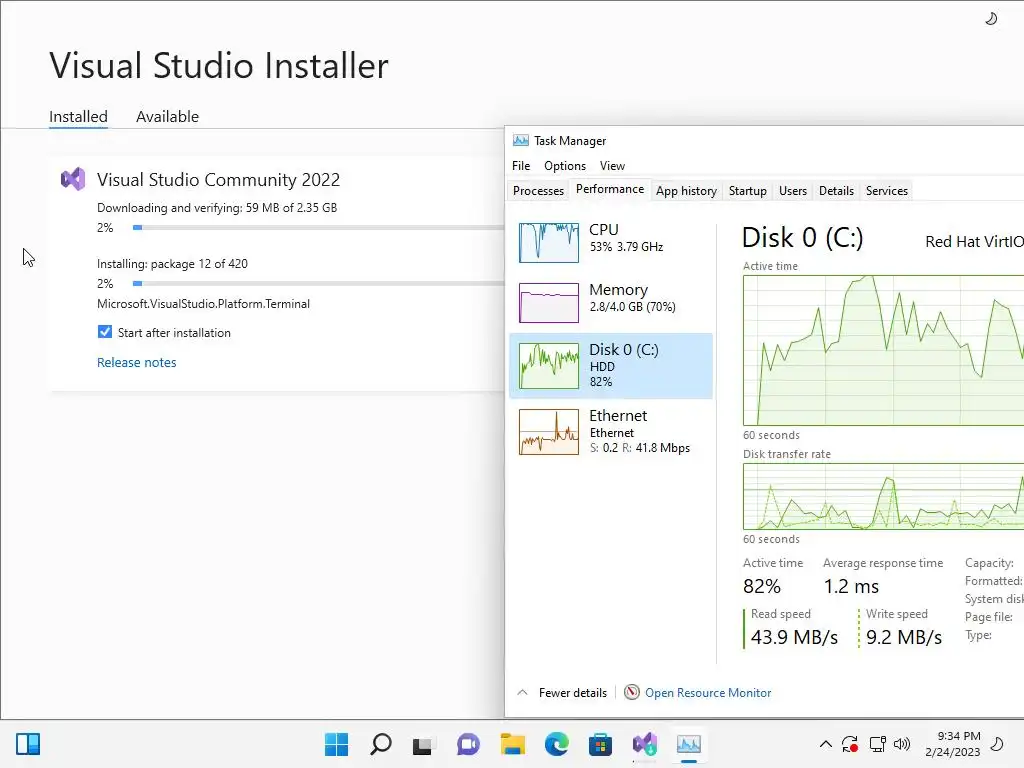Image resolution: width=1024 pixels, height=768 pixels.
Task: Open Task View on the taskbar
Action: pos(423,744)
